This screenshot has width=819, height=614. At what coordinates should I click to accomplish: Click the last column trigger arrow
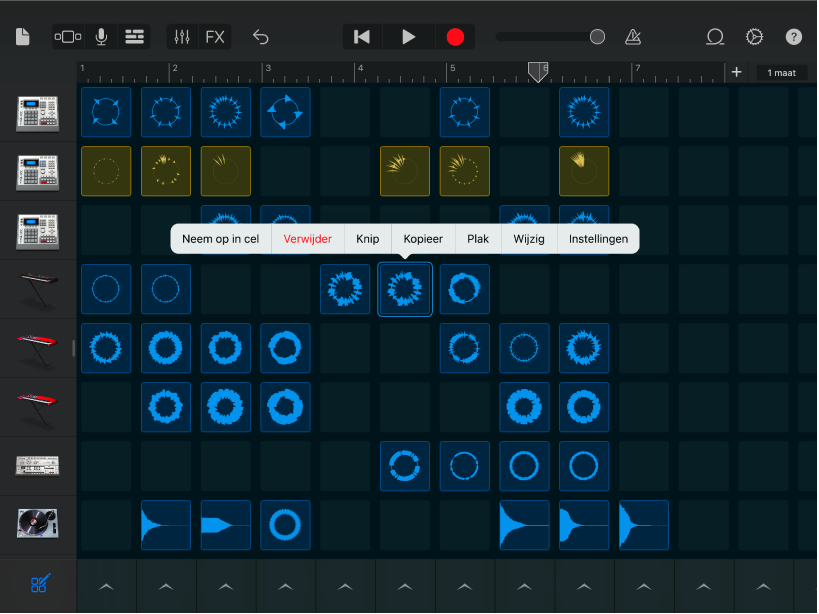coord(763,587)
